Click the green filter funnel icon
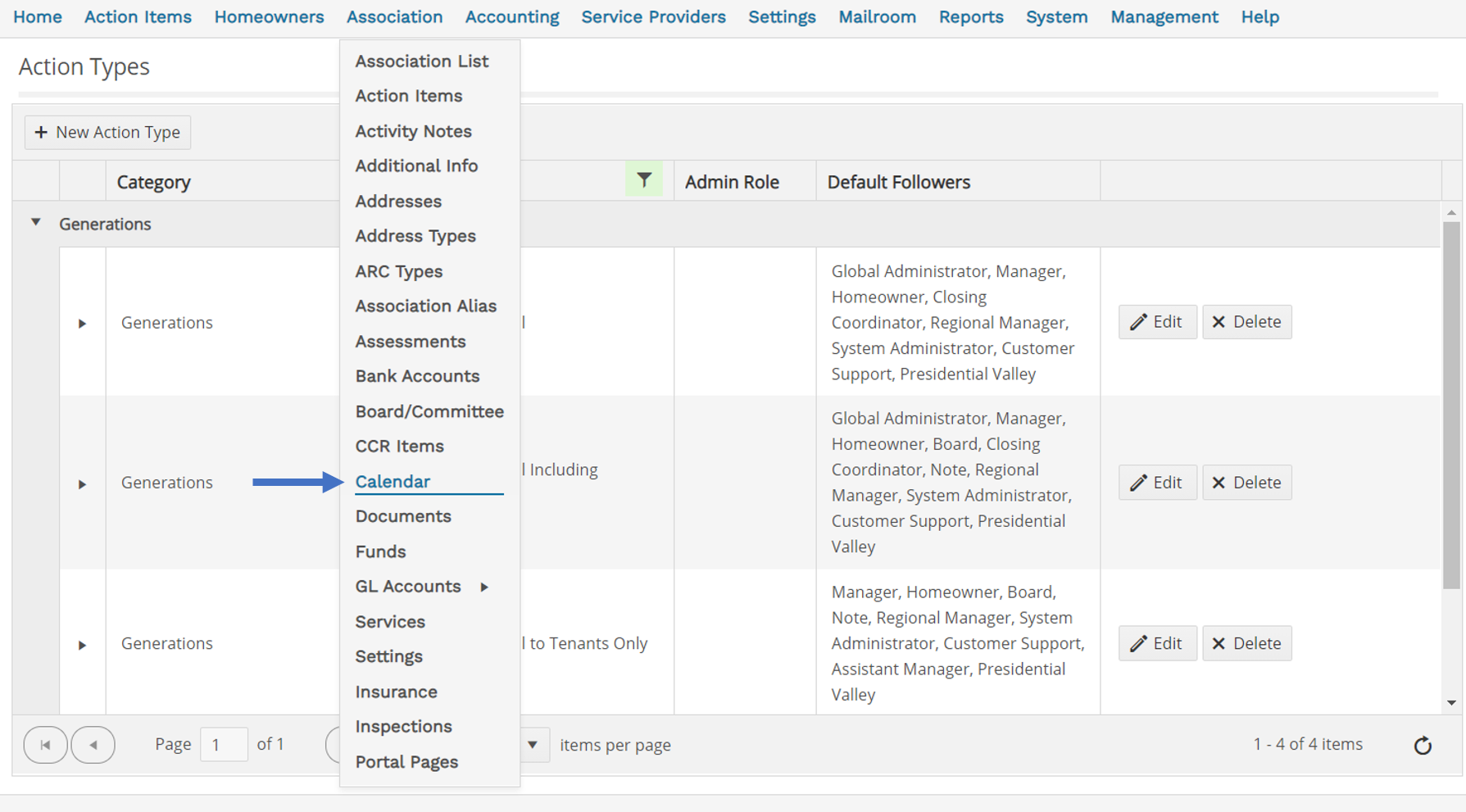 pyautogui.click(x=644, y=179)
